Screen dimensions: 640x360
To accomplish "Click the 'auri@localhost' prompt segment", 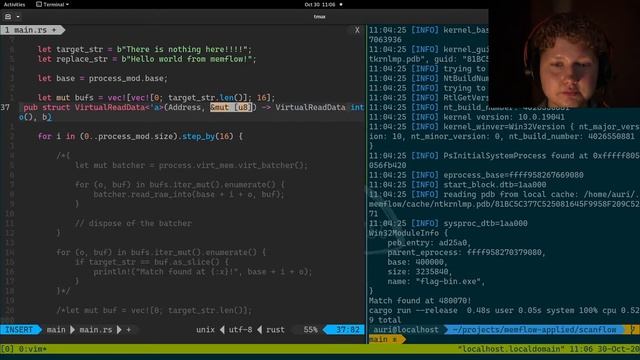I will pos(406,329).
